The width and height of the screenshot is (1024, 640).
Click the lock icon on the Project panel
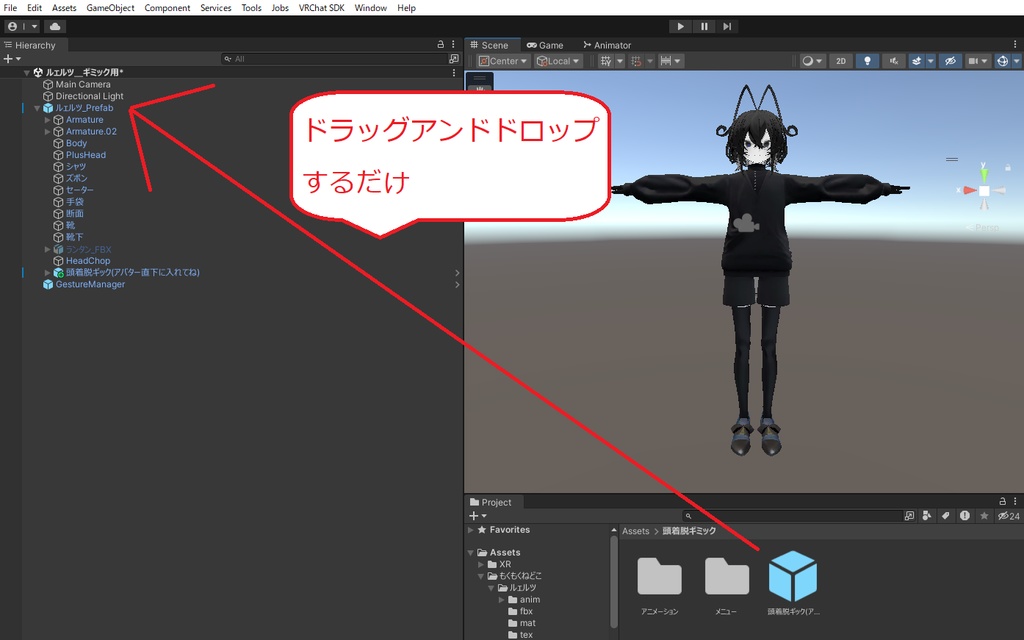pos(1001,502)
